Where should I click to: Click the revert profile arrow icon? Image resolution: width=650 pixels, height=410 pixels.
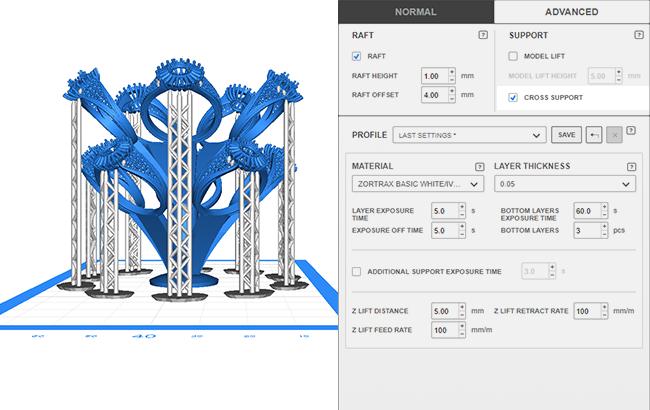(594, 134)
